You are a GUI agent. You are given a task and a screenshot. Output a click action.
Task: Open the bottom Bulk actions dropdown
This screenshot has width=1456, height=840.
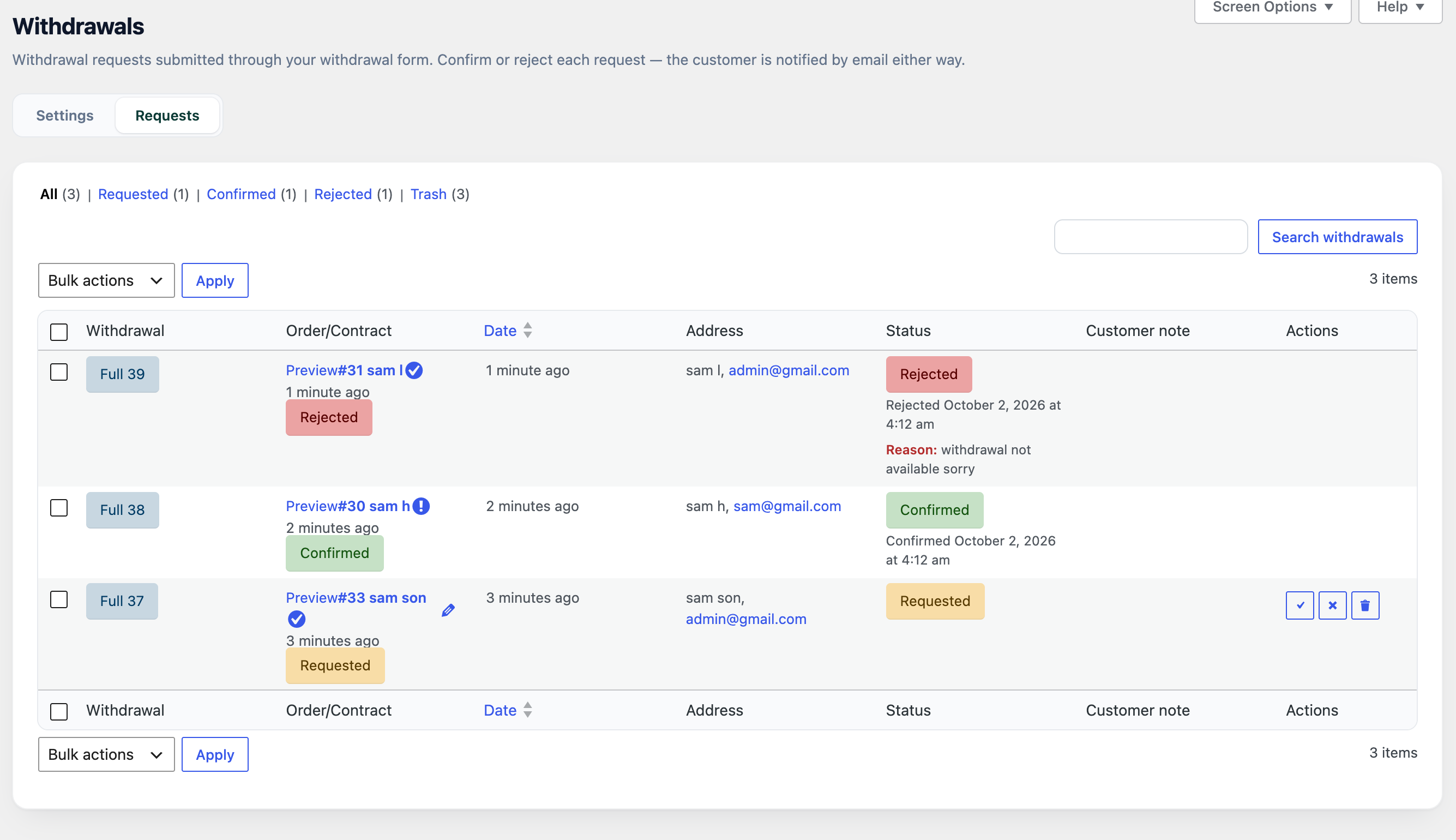point(106,754)
